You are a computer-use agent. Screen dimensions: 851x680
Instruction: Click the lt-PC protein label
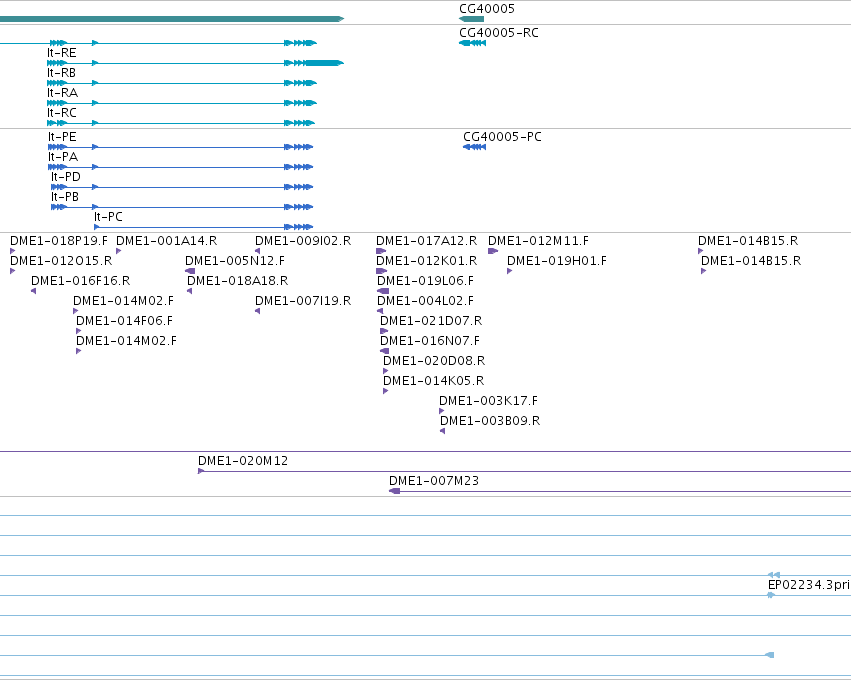(x=108, y=217)
